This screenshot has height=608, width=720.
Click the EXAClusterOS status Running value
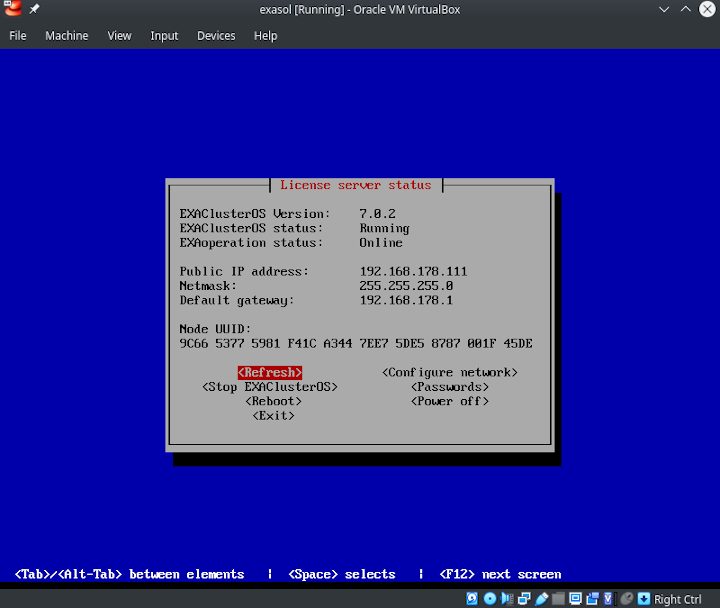coord(384,228)
